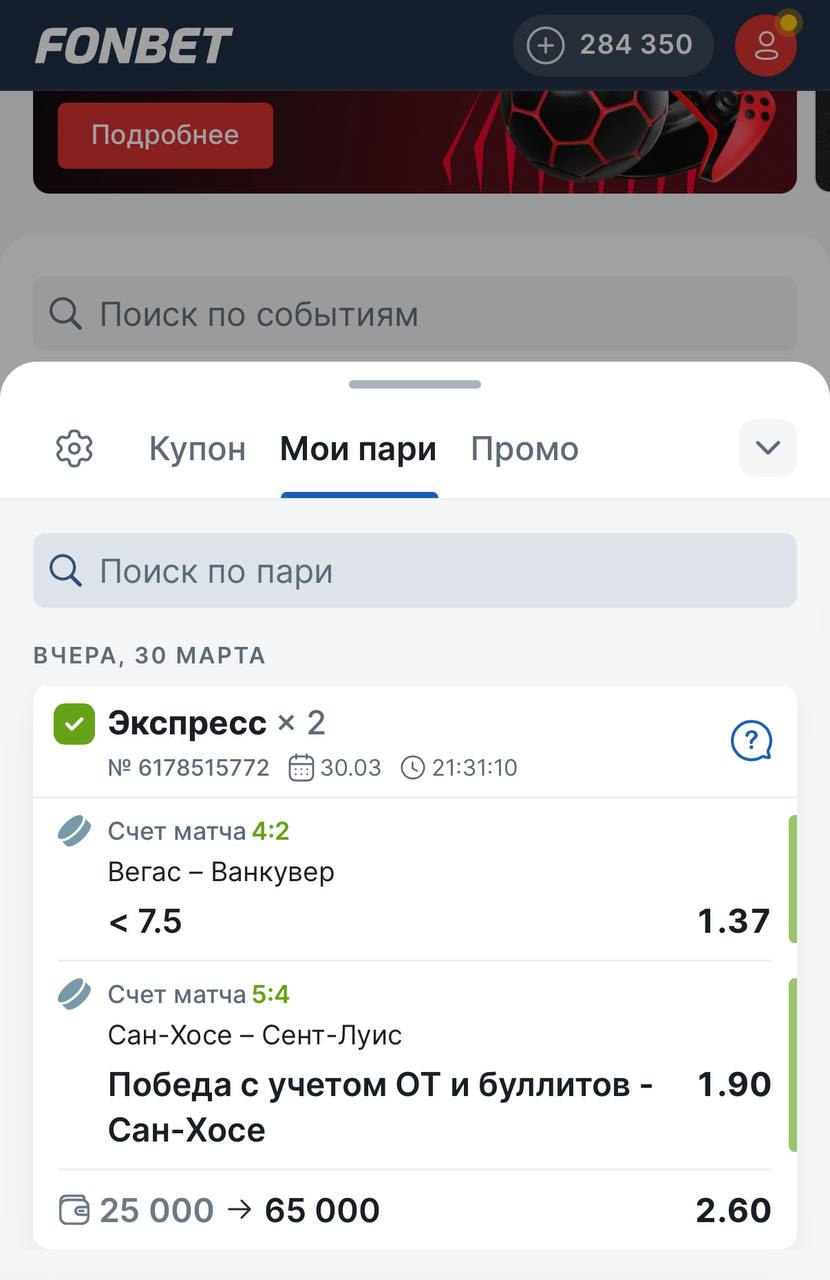
Task: Open the Промо tab
Action: click(x=524, y=449)
